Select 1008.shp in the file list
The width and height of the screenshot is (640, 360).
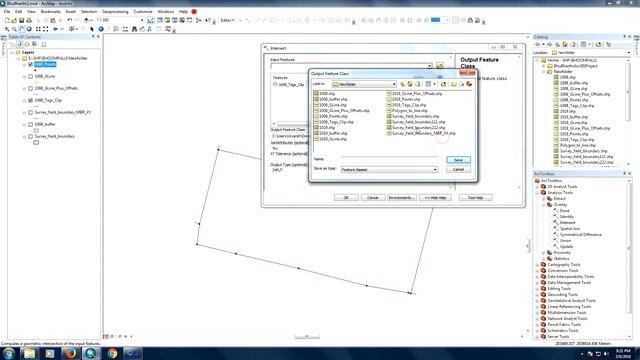coord(324,93)
